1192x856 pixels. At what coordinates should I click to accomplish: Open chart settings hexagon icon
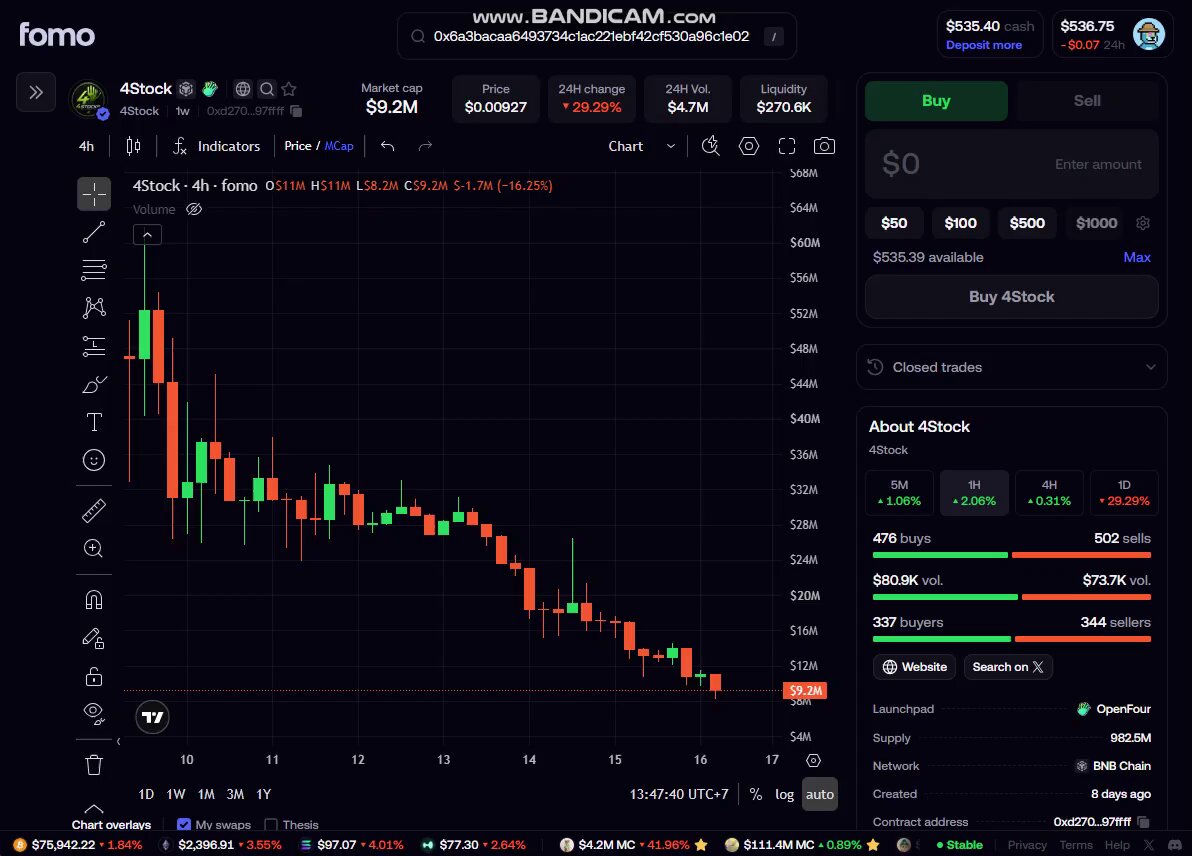[x=749, y=146]
